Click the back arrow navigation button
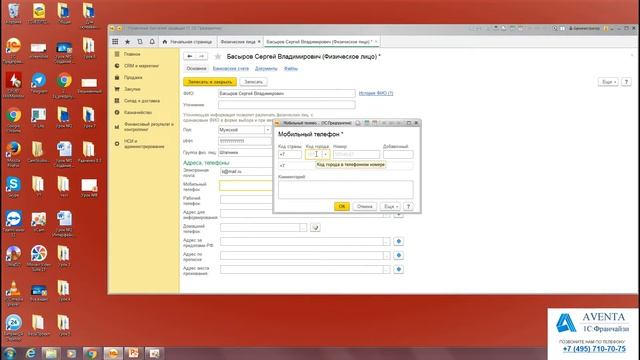The height and width of the screenshot is (360, 640). 190,56
